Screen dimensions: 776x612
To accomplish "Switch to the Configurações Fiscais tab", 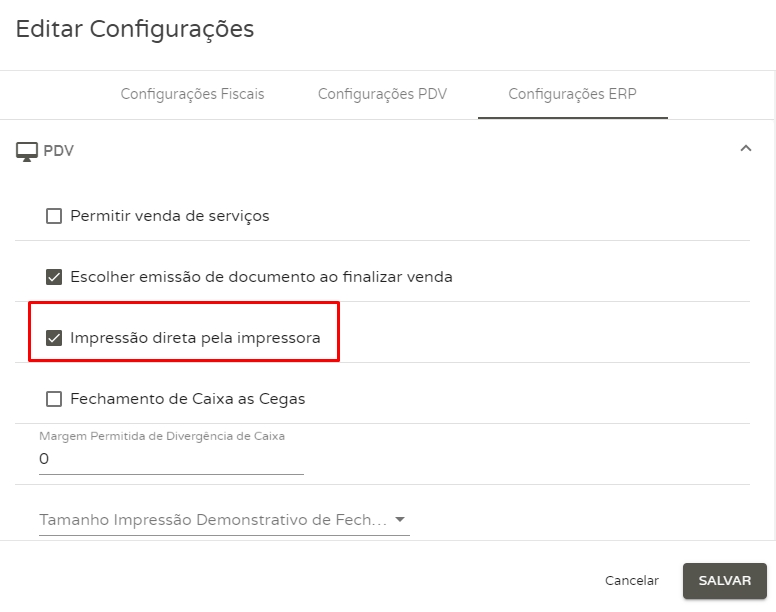I will (192, 95).
